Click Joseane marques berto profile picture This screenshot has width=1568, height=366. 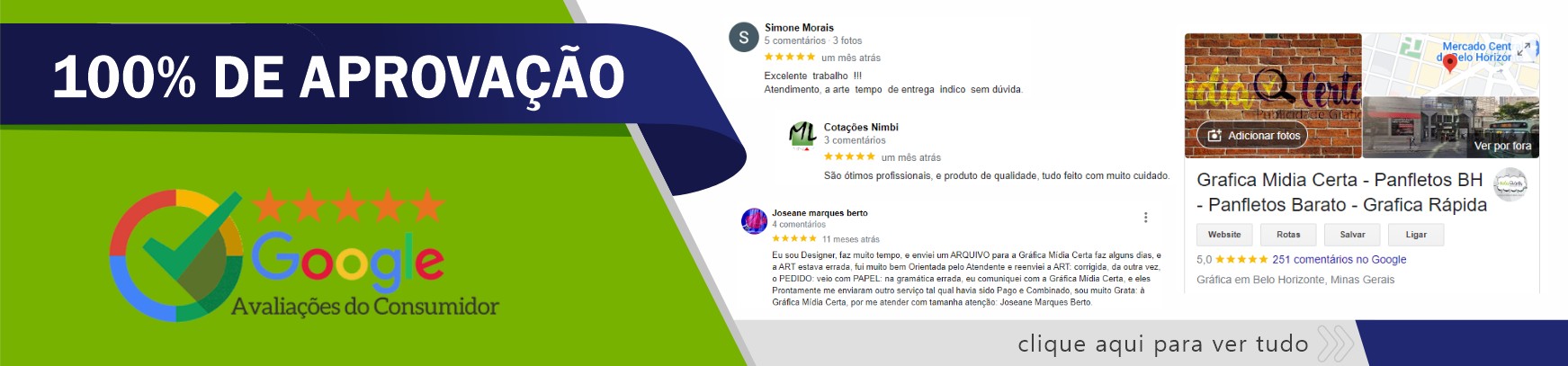tap(754, 220)
